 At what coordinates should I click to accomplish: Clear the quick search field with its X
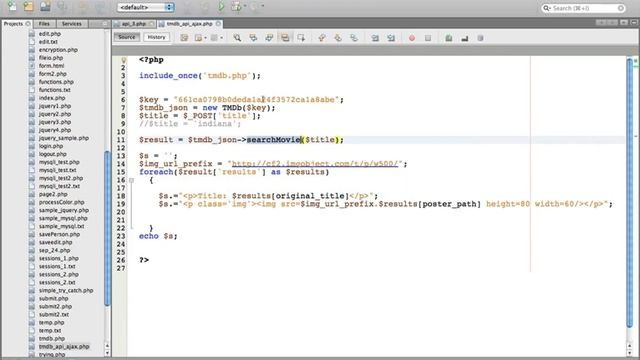[x=620, y=8]
